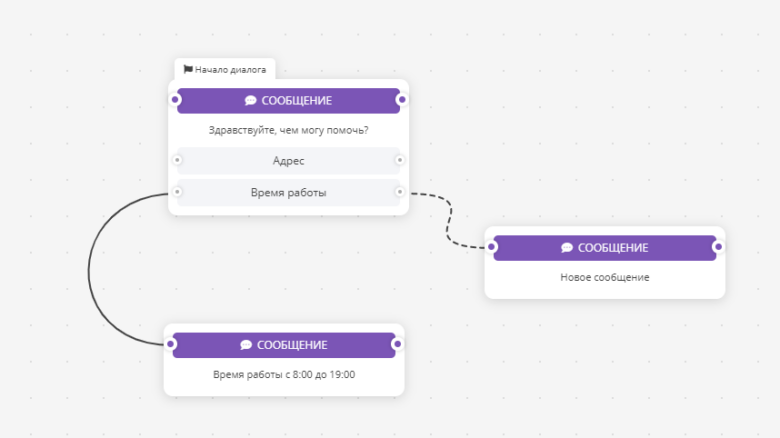
Task: Click right connector of the top message header
Action: click(402, 100)
